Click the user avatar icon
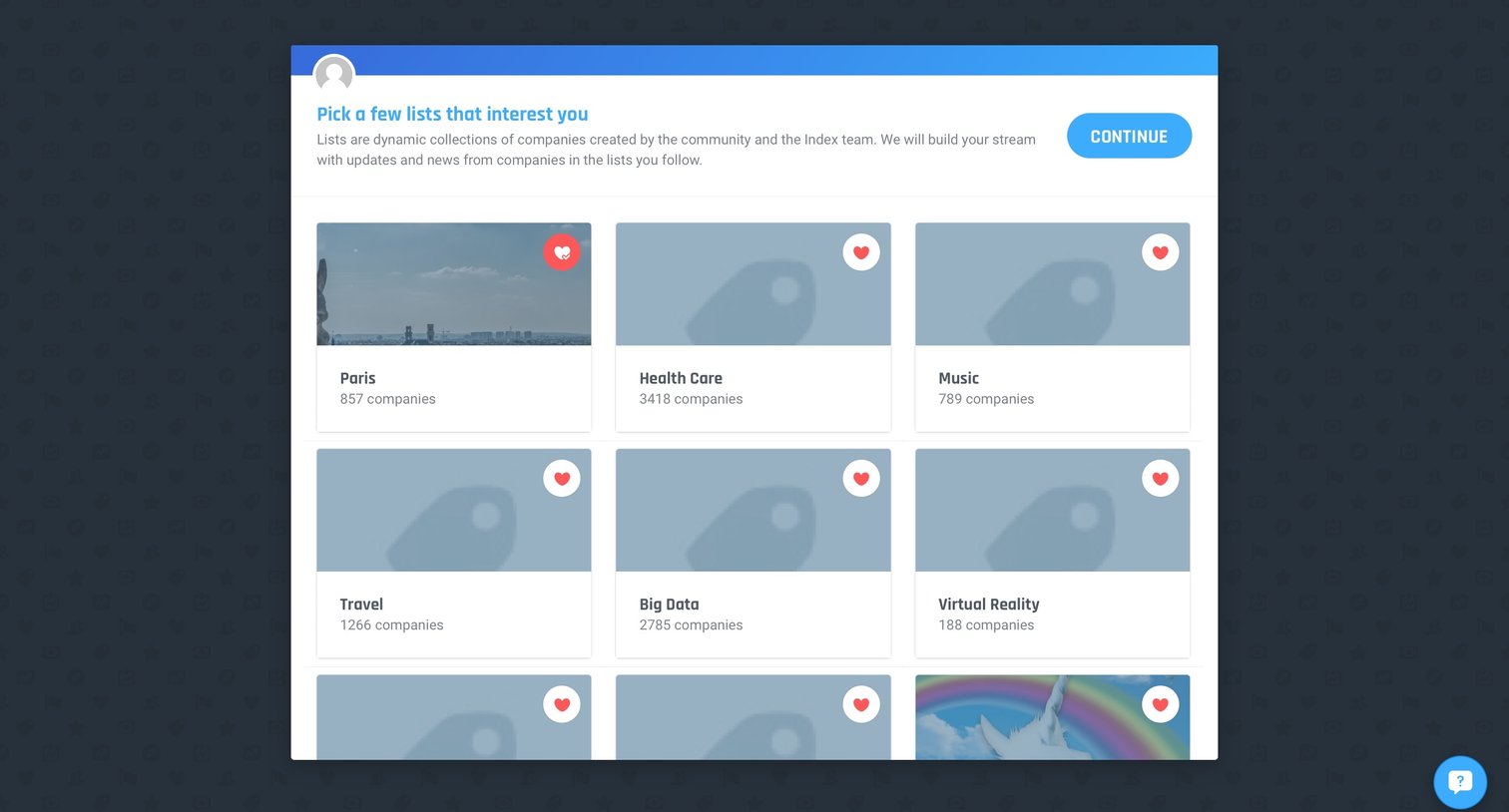The height and width of the screenshot is (812, 1509). click(334, 75)
